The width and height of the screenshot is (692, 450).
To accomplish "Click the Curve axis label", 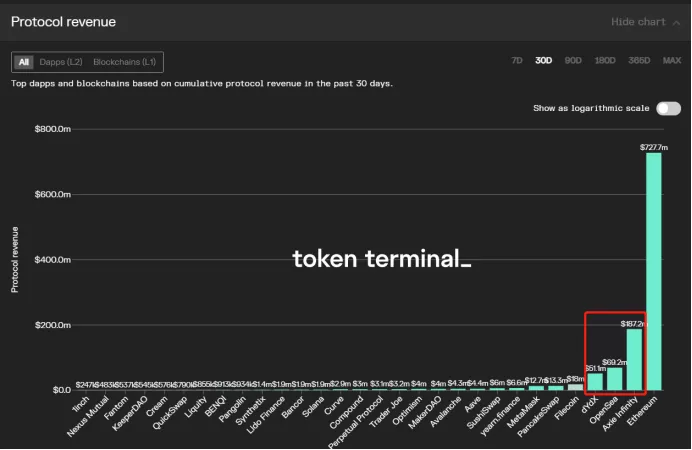I will pyautogui.click(x=334, y=405).
